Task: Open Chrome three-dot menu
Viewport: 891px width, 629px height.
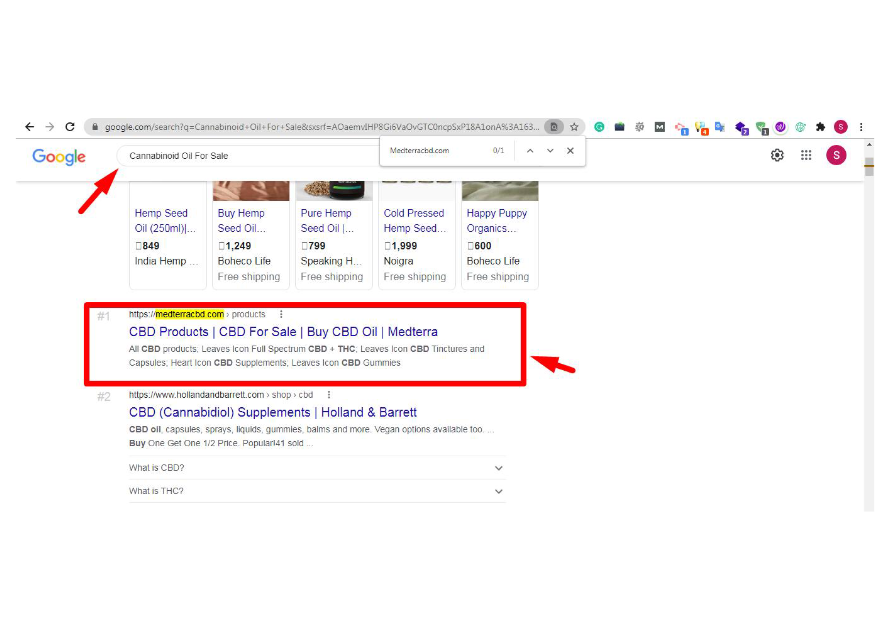Action: 861,127
